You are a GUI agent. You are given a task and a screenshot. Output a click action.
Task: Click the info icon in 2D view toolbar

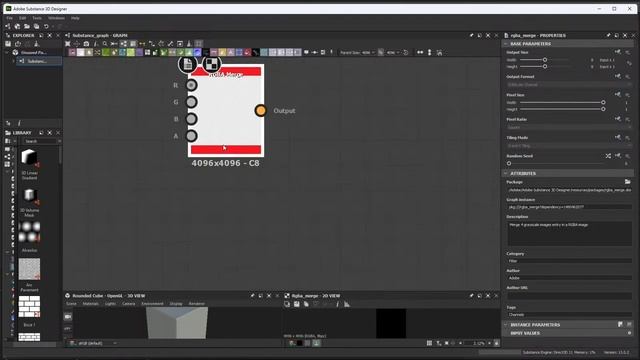(337, 304)
